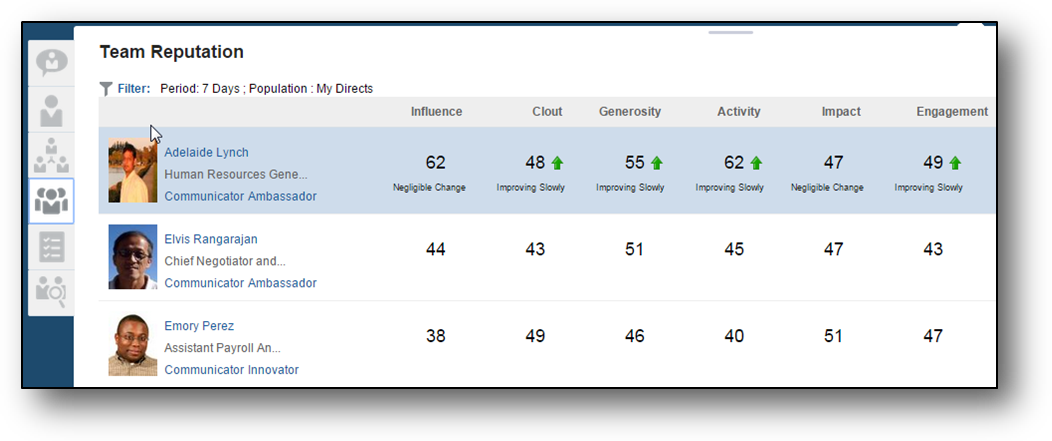
Task: Select the team group sidebar icon
Action: [51, 201]
